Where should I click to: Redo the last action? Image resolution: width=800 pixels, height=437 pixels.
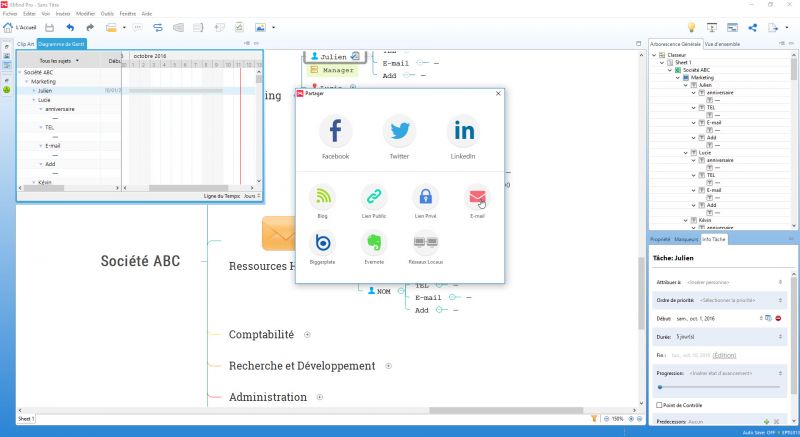pos(90,28)
